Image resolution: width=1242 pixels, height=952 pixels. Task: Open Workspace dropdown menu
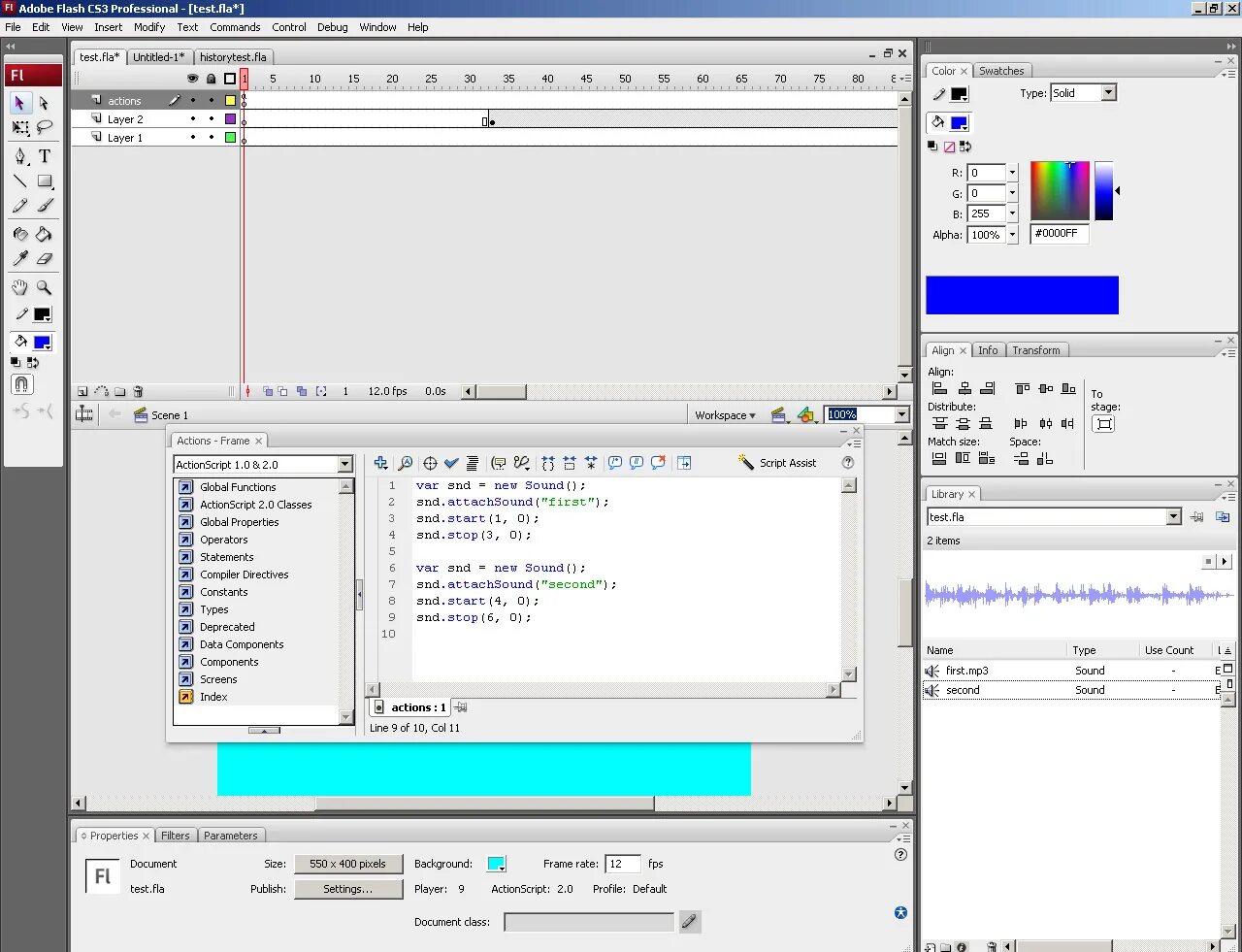pos(725,415)
